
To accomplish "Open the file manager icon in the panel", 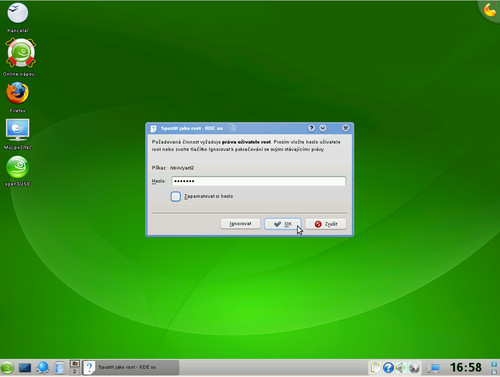I will 60,368.
